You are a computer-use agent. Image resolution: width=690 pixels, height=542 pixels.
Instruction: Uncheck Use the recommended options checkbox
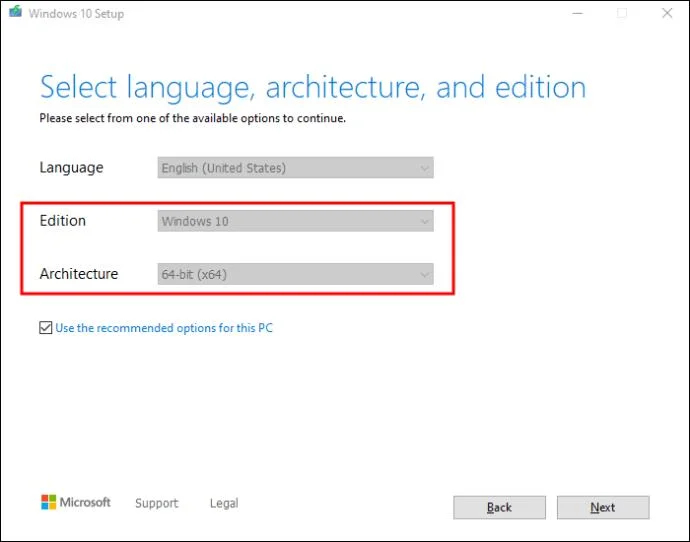coord(45,327)
